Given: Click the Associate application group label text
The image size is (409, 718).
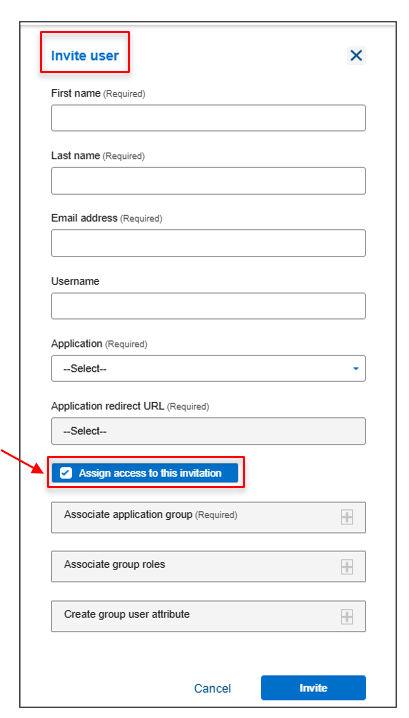Looking at the screenshot, I should 128,514.
